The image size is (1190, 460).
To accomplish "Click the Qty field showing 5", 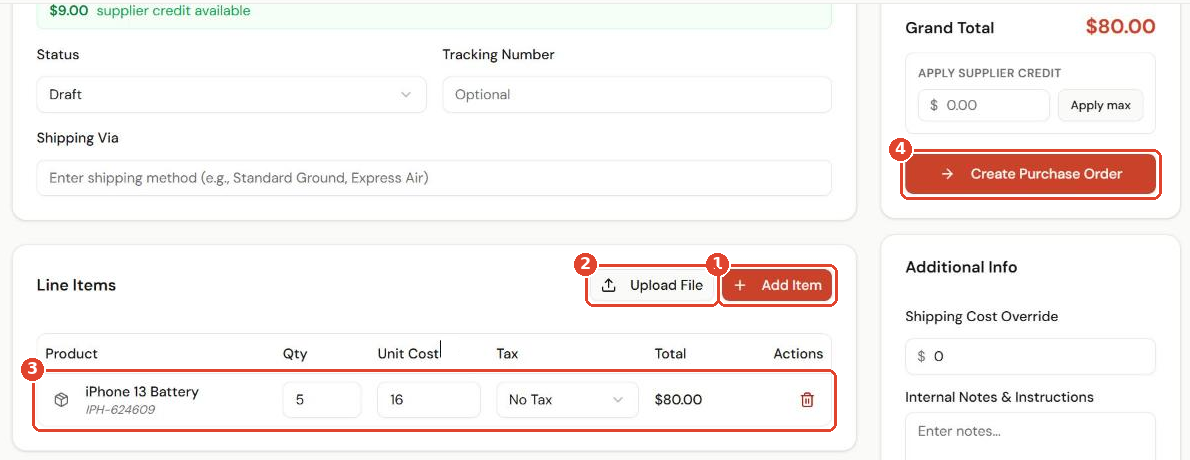I will coord(322,399).
